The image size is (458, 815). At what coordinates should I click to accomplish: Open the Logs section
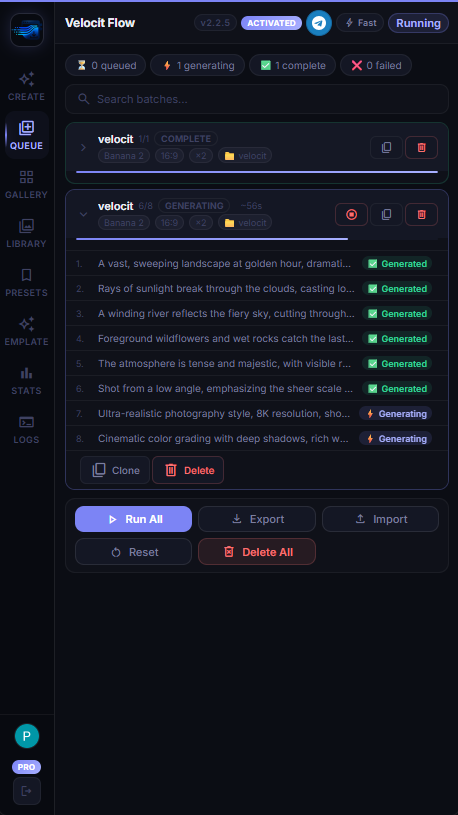pyautogui.click(x=27, y=430)
